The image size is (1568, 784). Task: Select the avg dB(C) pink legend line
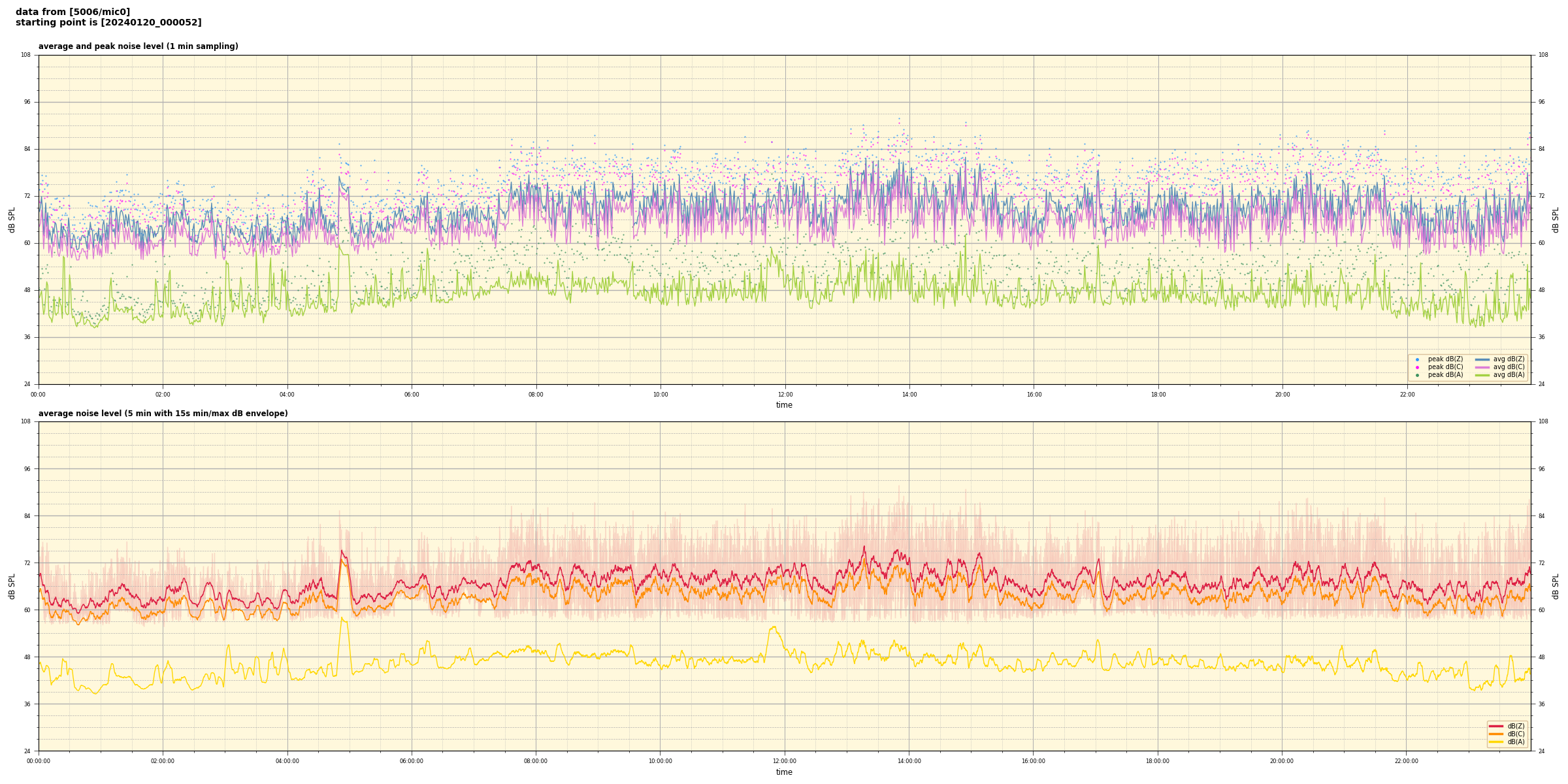tap(1482, 367)
